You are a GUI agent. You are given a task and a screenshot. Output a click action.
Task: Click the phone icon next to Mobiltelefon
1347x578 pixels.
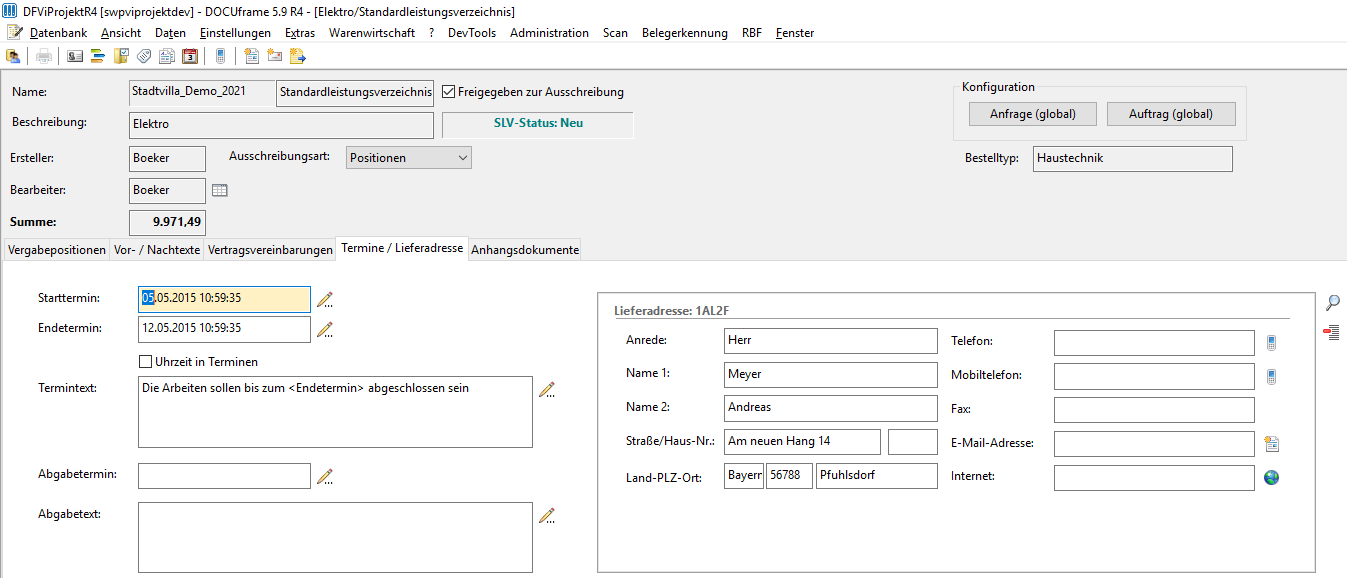1271,377
